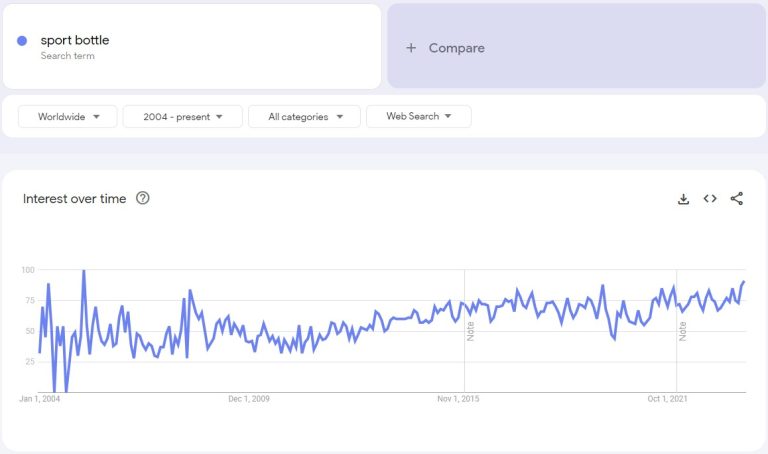Select the Note marker near Oct 1, 2021

point(683,330)
